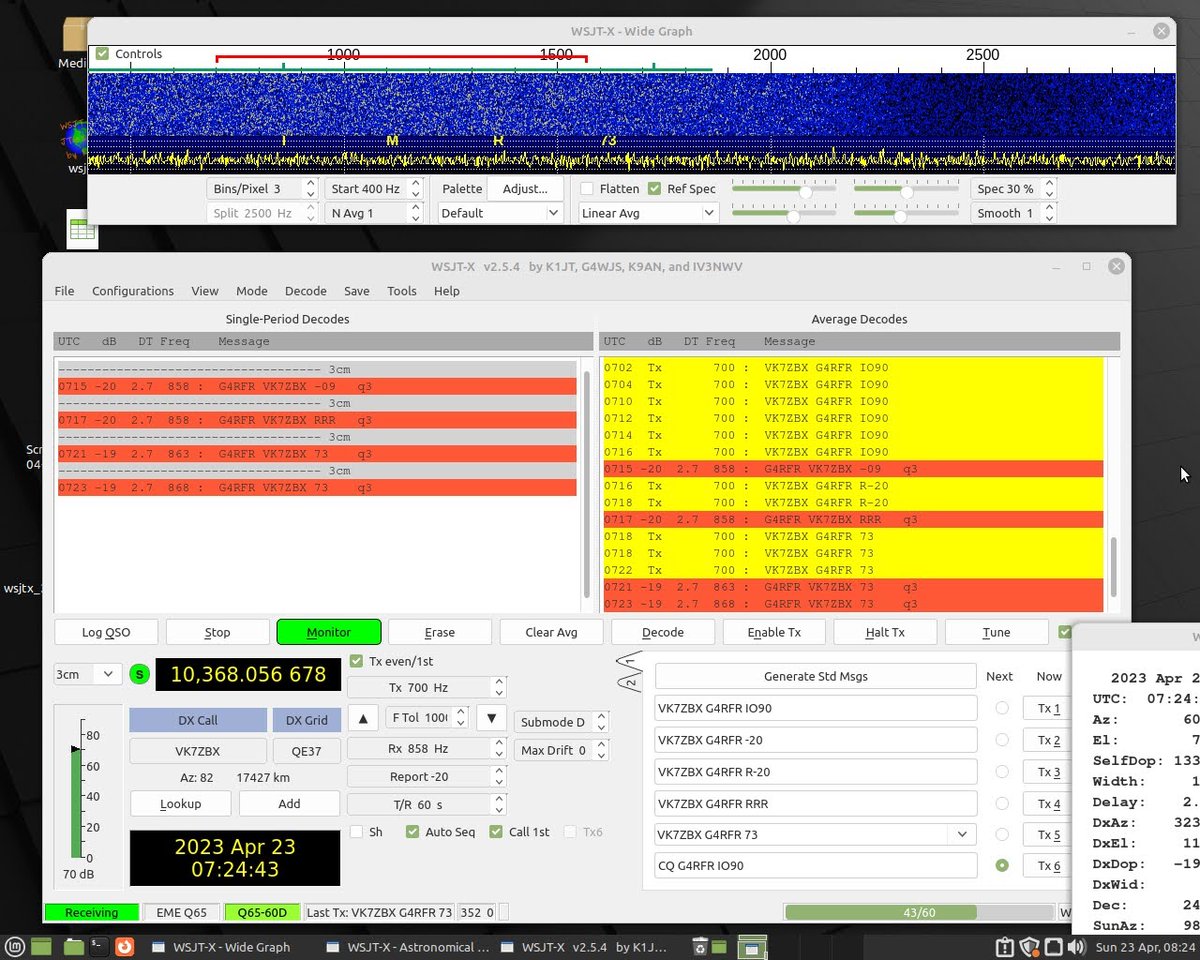Toggle the Controls checkbox in Wide Graph

click(x=102, y=54)
